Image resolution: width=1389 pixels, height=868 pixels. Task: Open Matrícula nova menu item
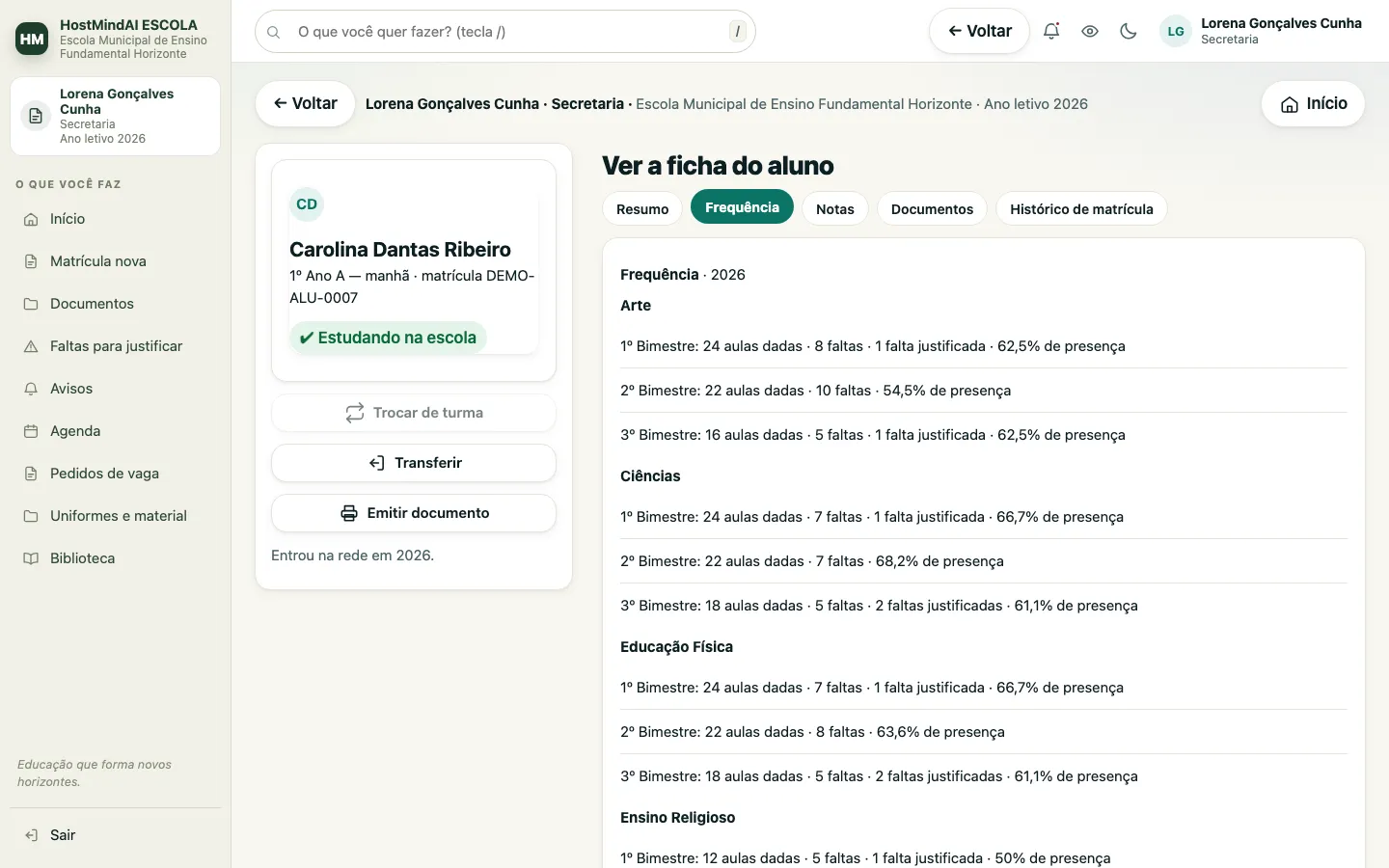116,261
